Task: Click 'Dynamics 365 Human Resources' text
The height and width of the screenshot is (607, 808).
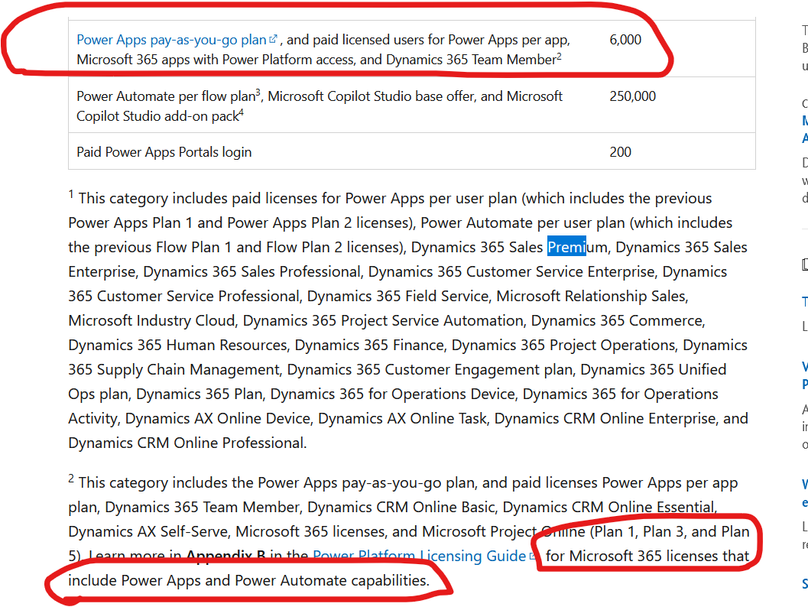Action: (177, 345)
